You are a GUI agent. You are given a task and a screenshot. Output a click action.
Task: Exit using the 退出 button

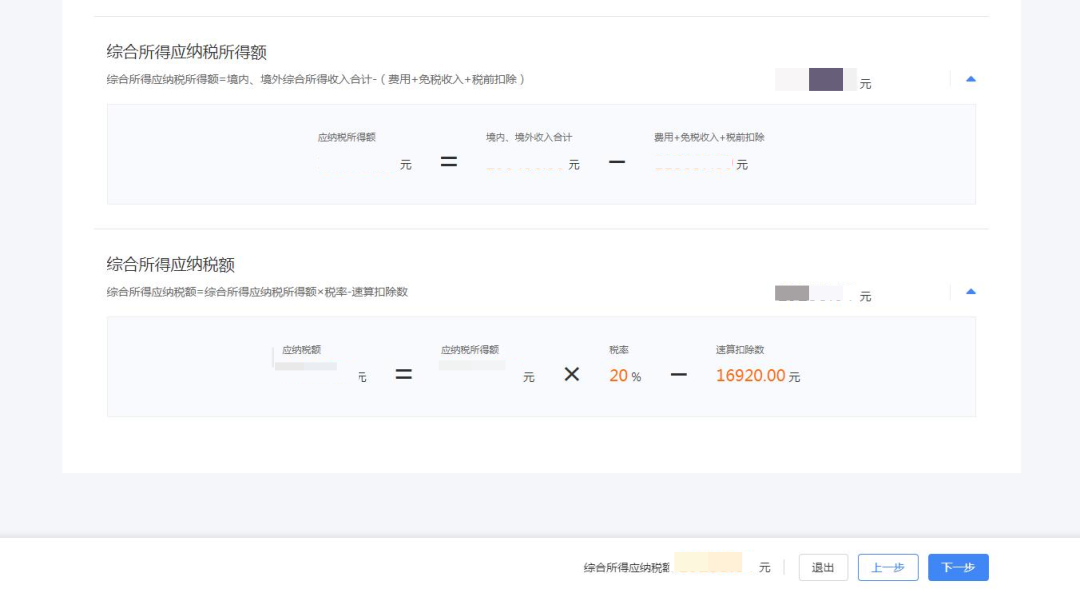(x=823, y=567)
